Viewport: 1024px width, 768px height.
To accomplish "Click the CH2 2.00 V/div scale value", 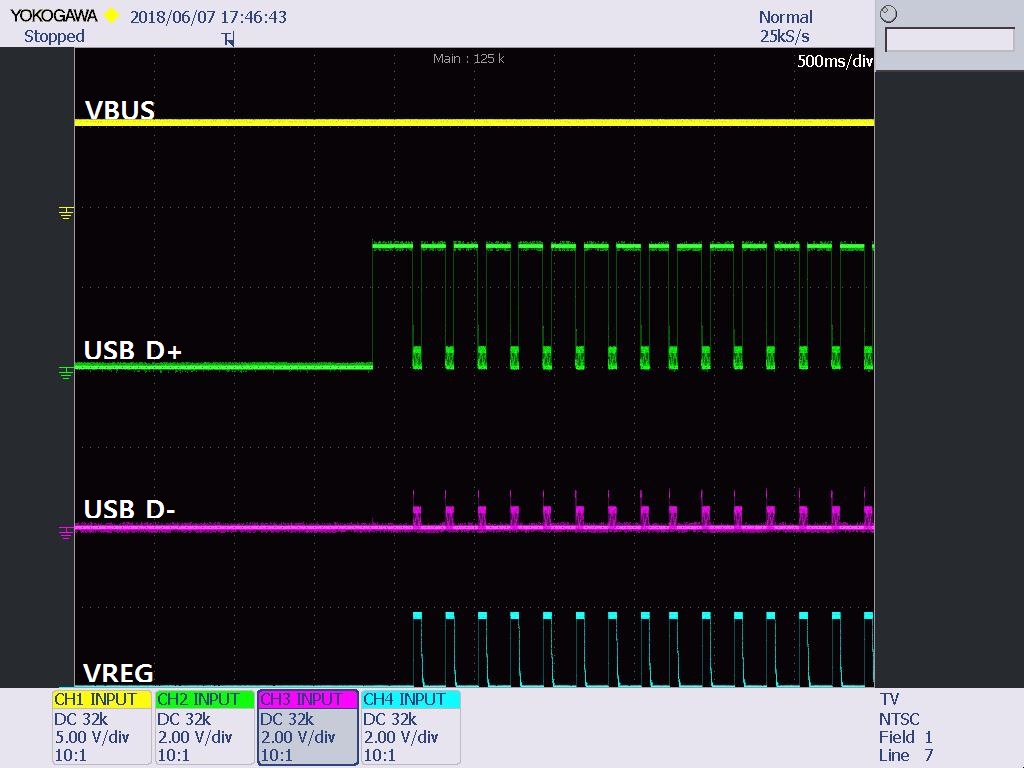I will [195, 737].
